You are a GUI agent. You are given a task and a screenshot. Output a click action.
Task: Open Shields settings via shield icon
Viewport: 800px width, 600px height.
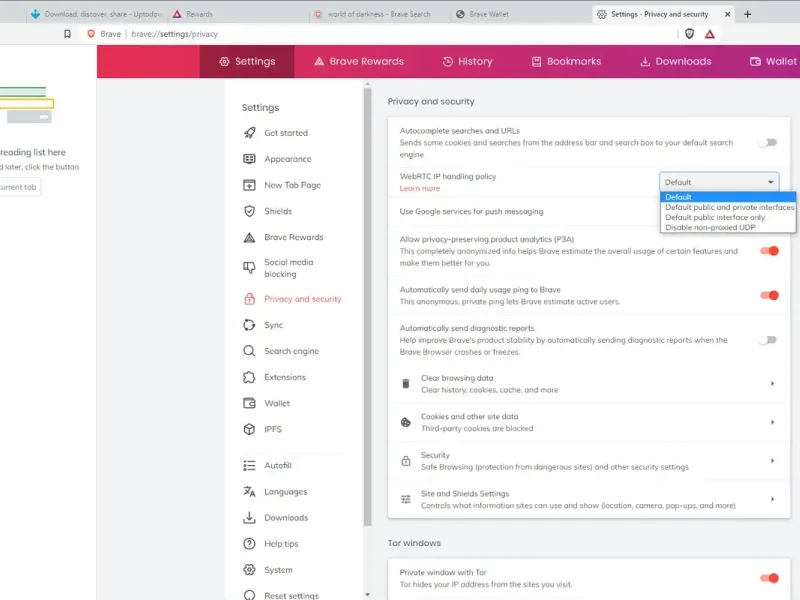point(249,211)
